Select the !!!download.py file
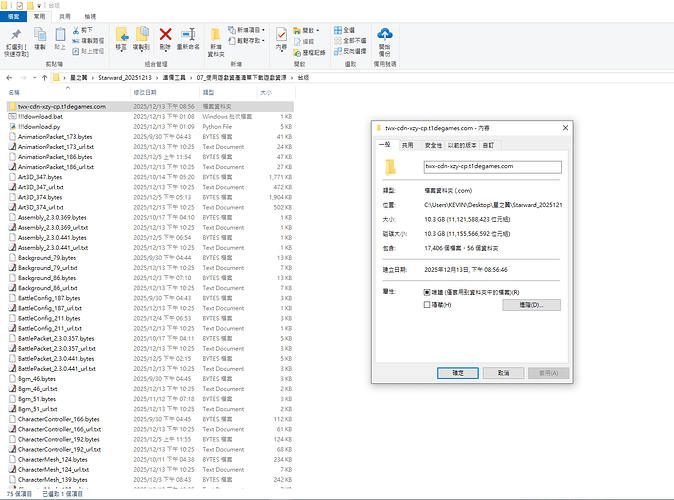The height and width of the screenshot is (500, 674). click(x=42, y=128)
